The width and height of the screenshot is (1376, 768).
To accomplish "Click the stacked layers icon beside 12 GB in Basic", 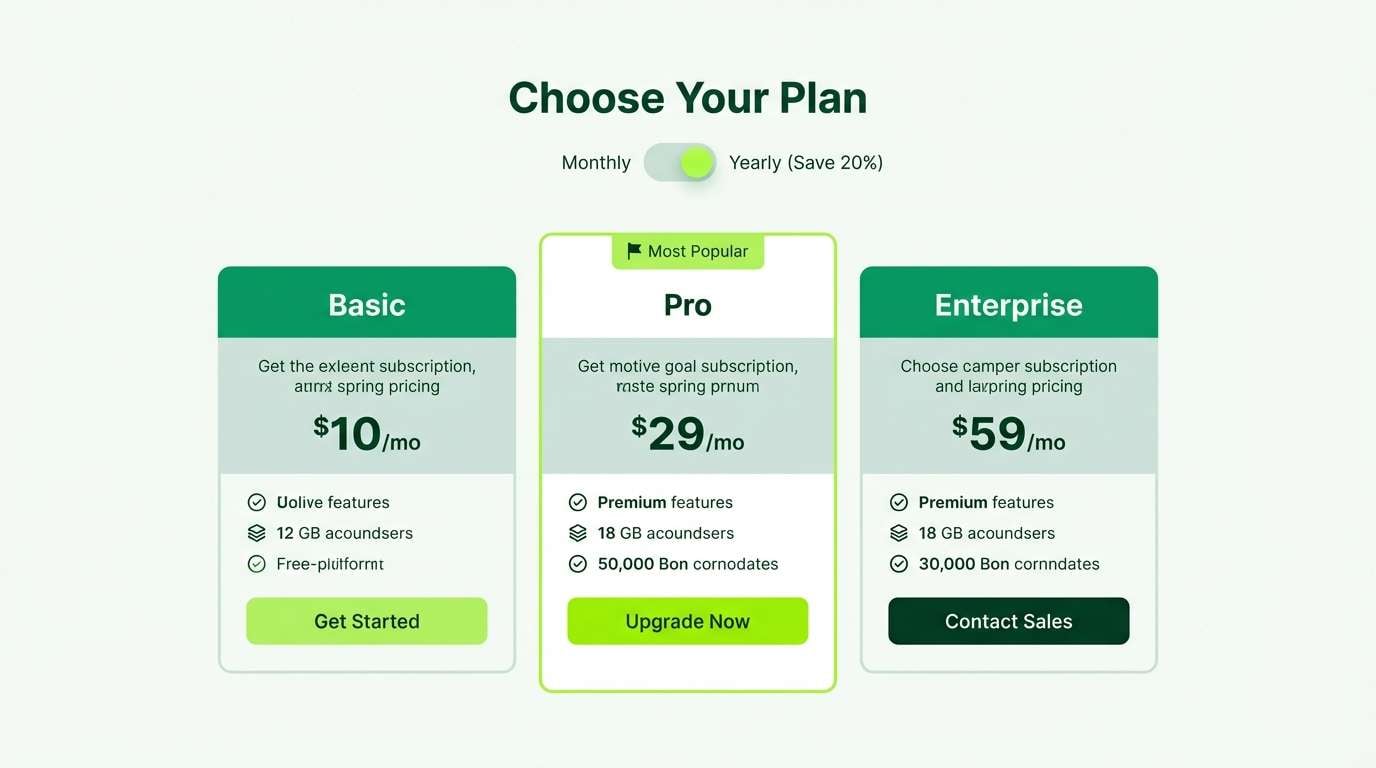I will point(257,533).
